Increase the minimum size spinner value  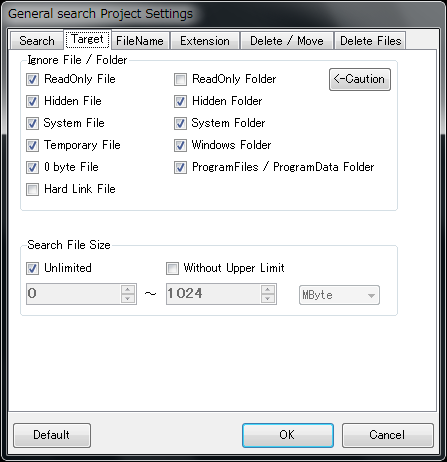click(x=128, y=289)
